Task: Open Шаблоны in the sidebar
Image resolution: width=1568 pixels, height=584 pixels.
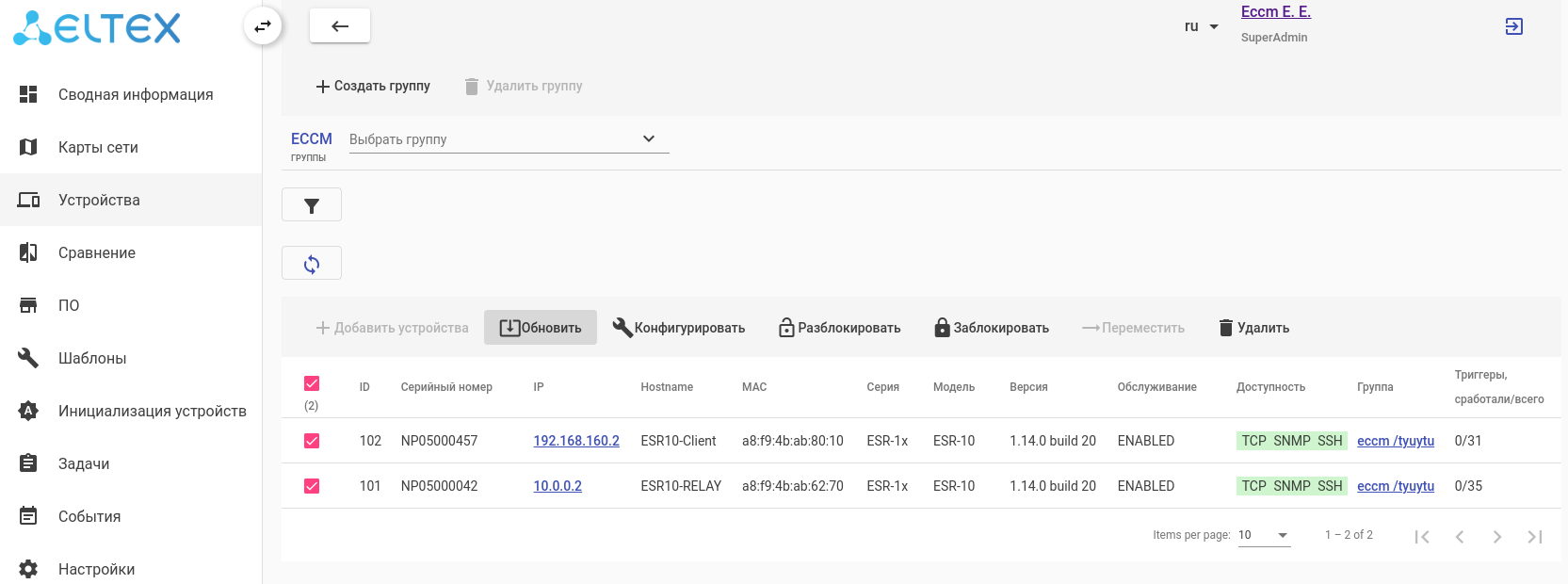Action: [x=92, y=358]
